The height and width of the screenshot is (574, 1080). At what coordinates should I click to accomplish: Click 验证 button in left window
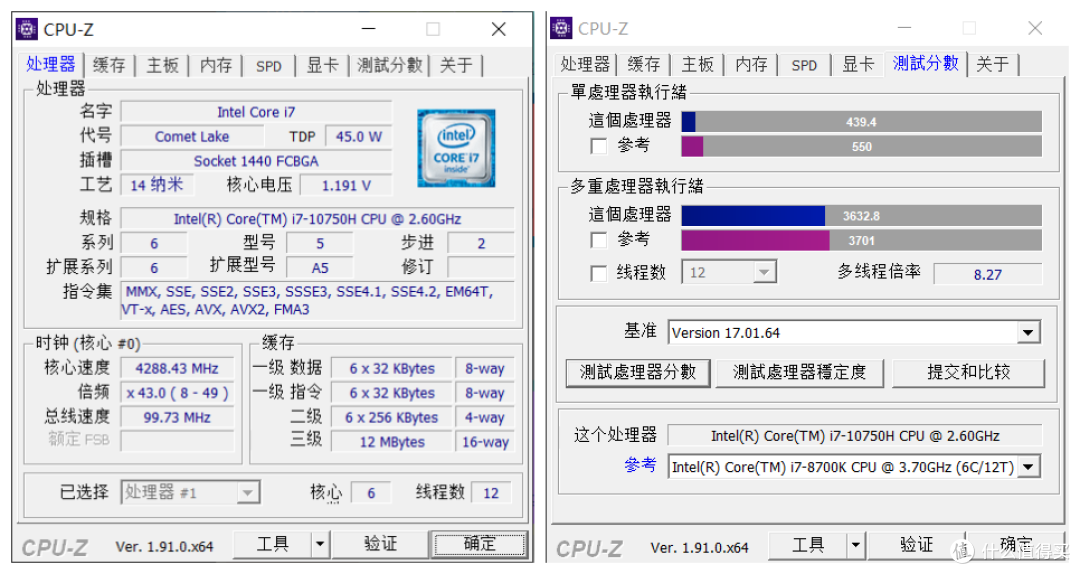point(381,544)
